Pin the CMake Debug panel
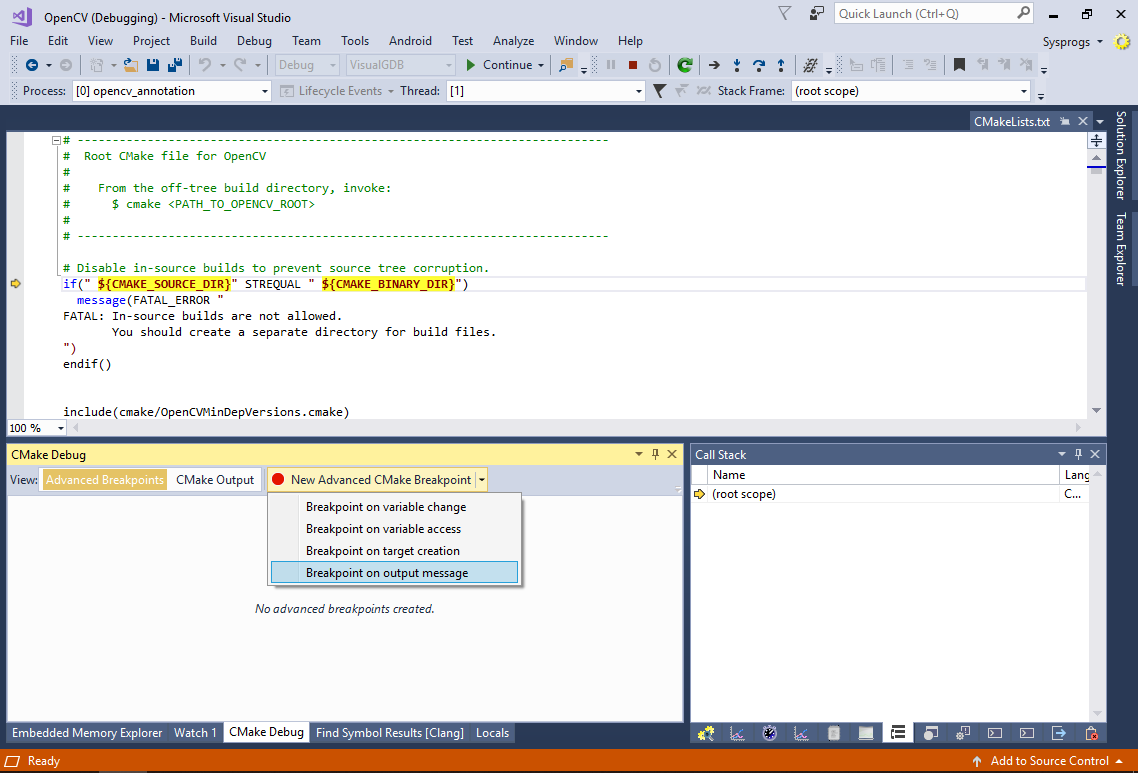 click(655, 454)
